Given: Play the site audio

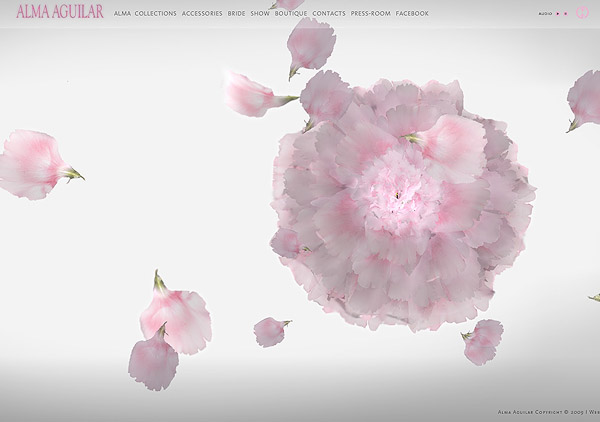Looking at the screenshot, I should click(x=558, y=13).
